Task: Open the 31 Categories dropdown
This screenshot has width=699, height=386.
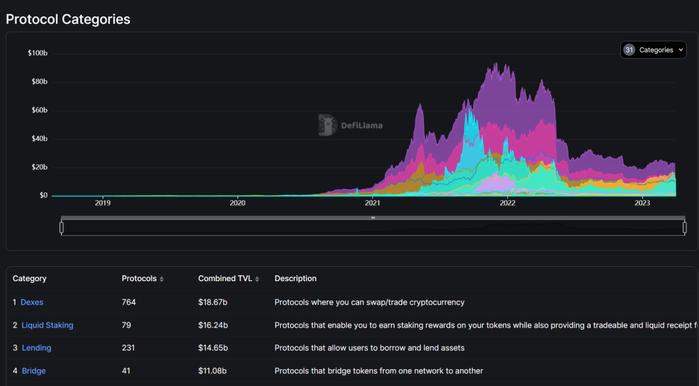Action: click(x=653, y=50)
